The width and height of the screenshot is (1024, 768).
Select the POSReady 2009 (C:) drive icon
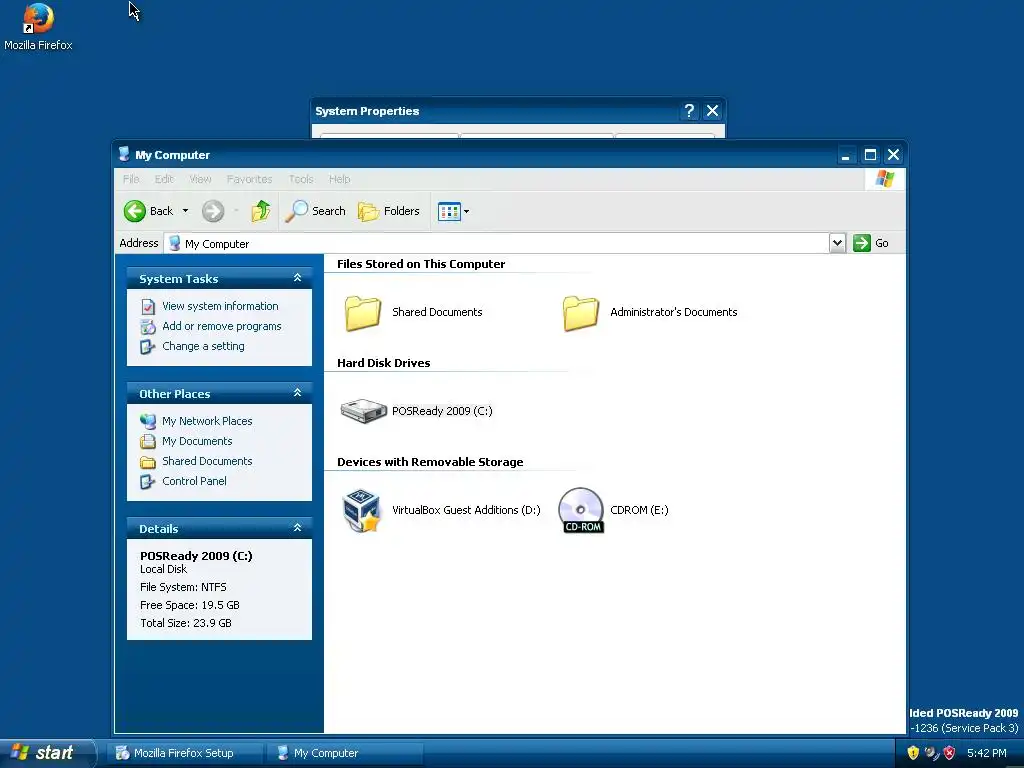tap(363, 411)
